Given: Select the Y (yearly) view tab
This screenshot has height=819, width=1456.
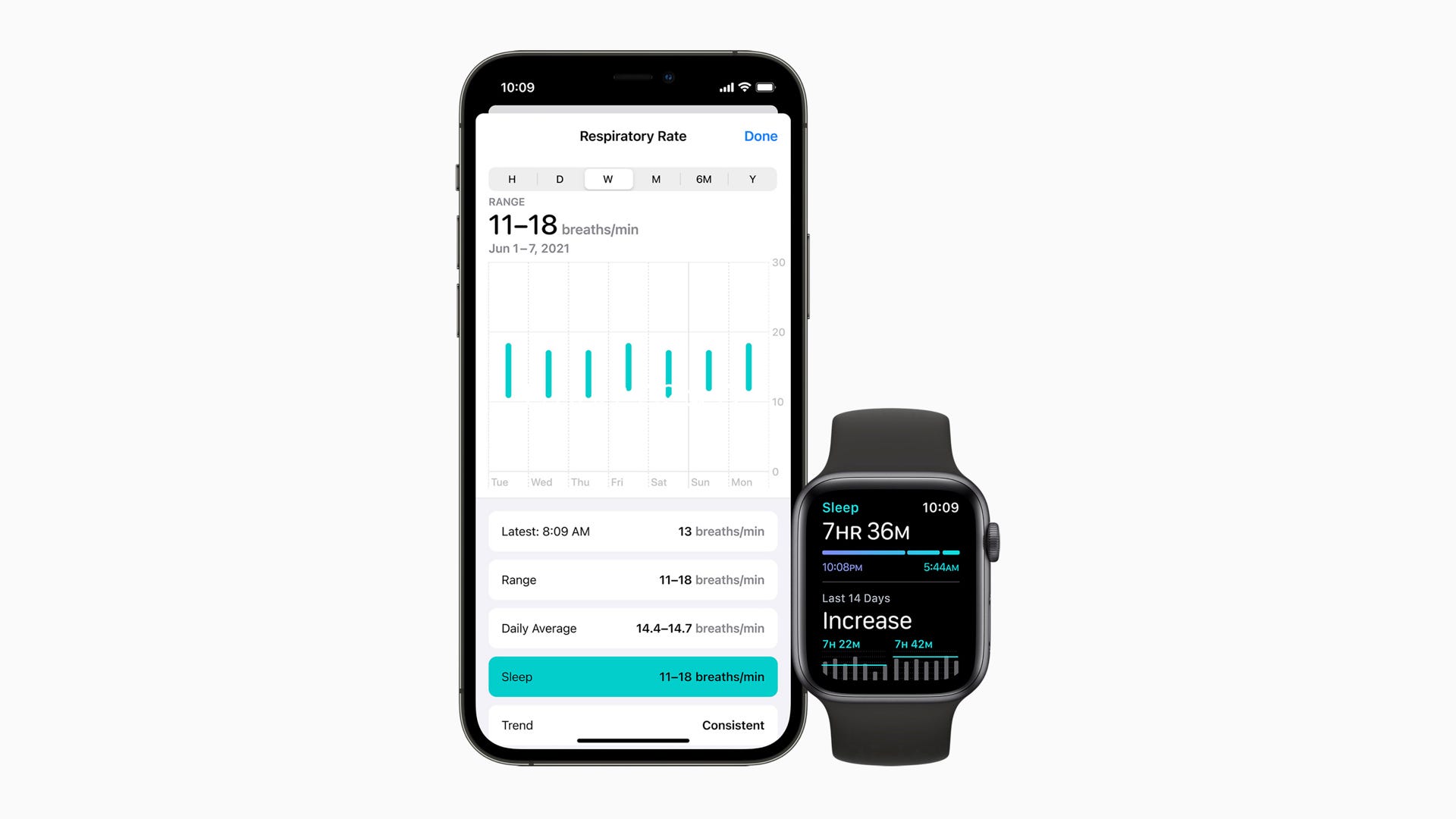Looking at the screenshot, I should 753,179.
